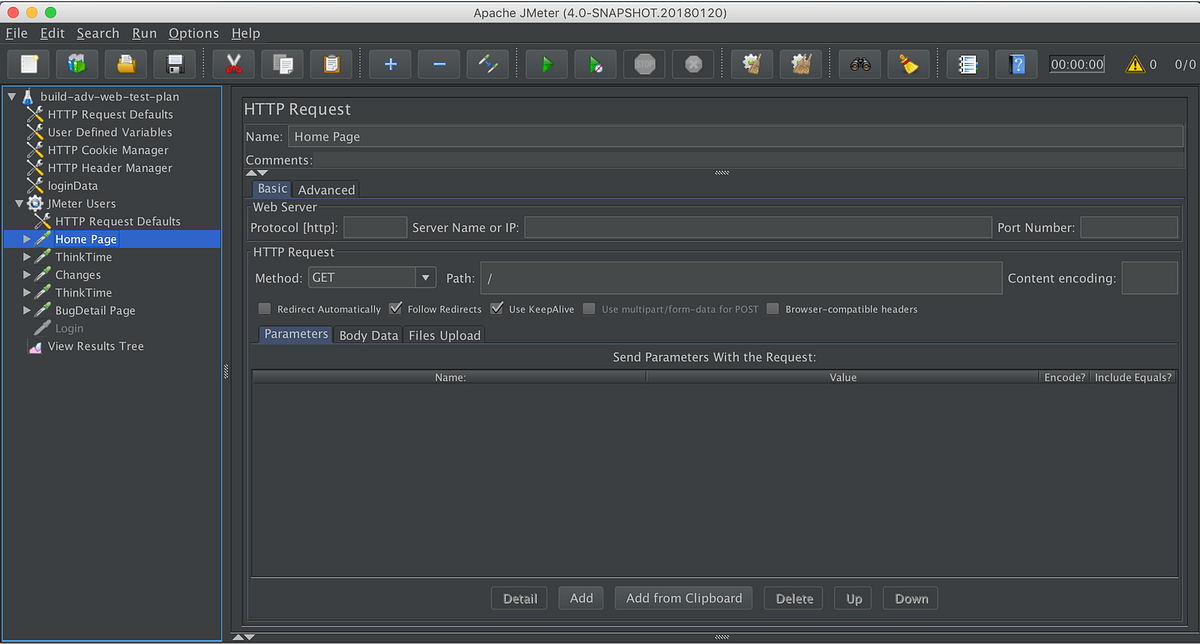Expand the ThinkTime node below Changes
The width and height of the screenshot is (1200, 644).
click(28, 293)
